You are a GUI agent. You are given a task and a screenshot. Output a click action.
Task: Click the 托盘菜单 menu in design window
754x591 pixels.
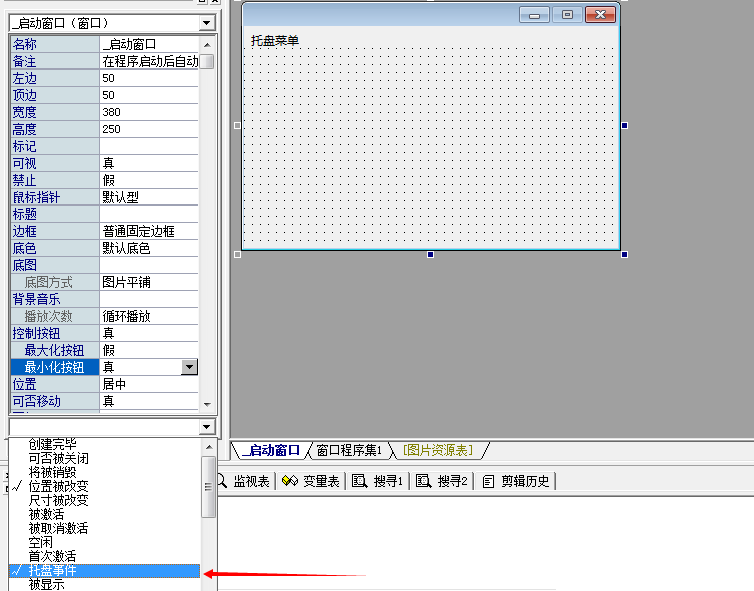275,41
